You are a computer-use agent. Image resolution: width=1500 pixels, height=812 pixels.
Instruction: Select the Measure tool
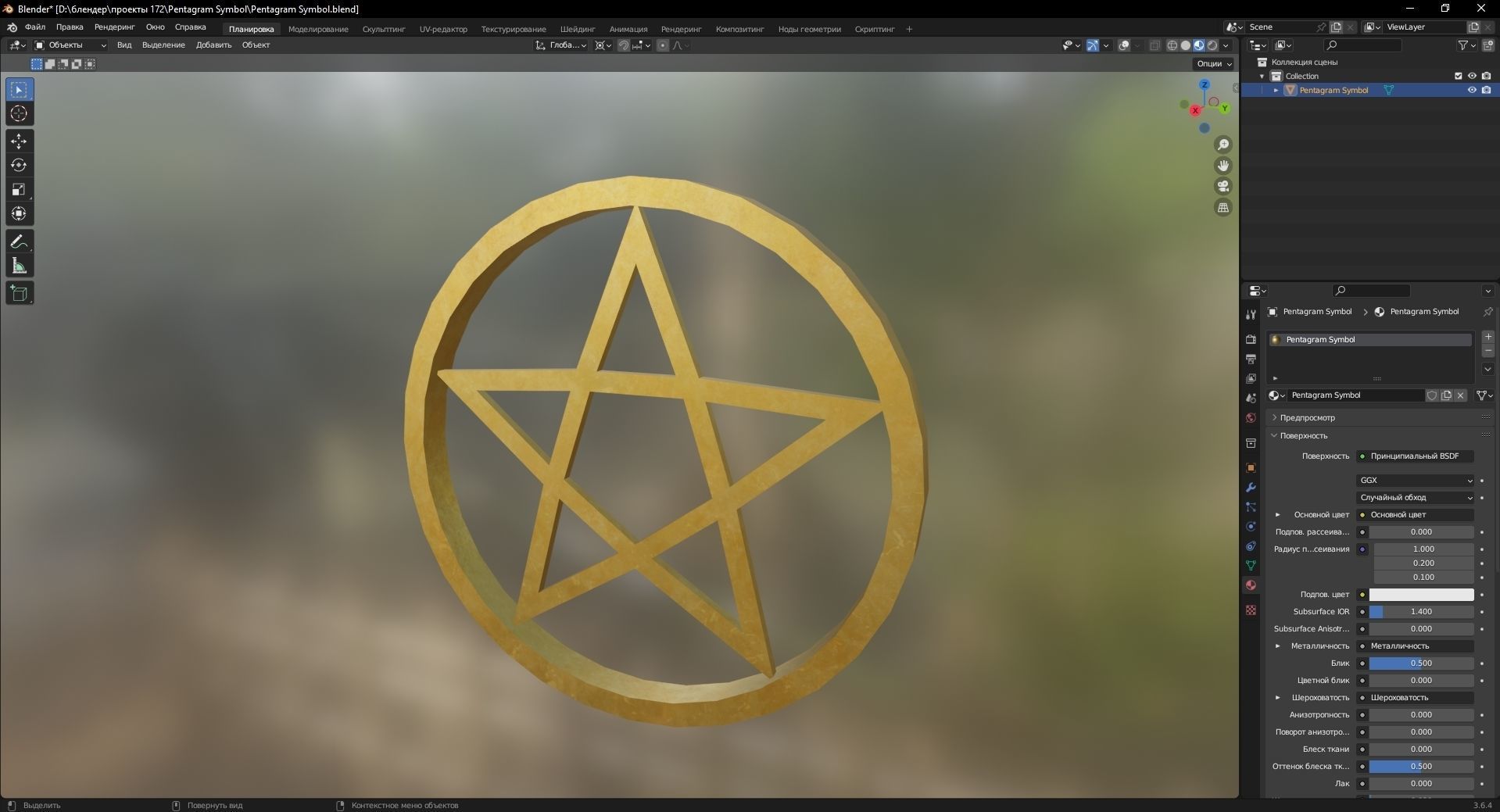(x=19, y=266)
